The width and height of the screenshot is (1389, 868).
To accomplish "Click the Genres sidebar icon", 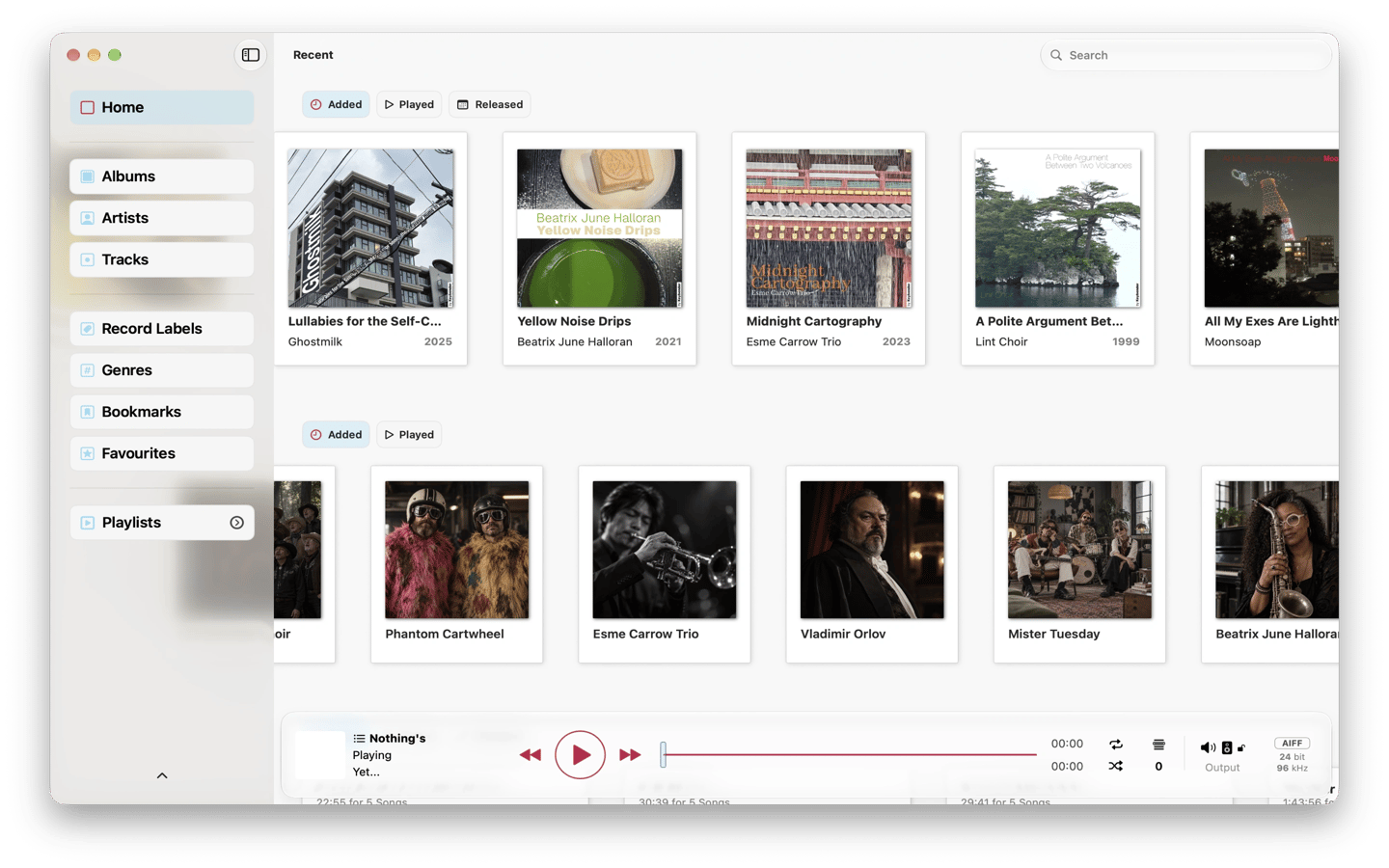I will pyautogui.click(x=88, y=370).
